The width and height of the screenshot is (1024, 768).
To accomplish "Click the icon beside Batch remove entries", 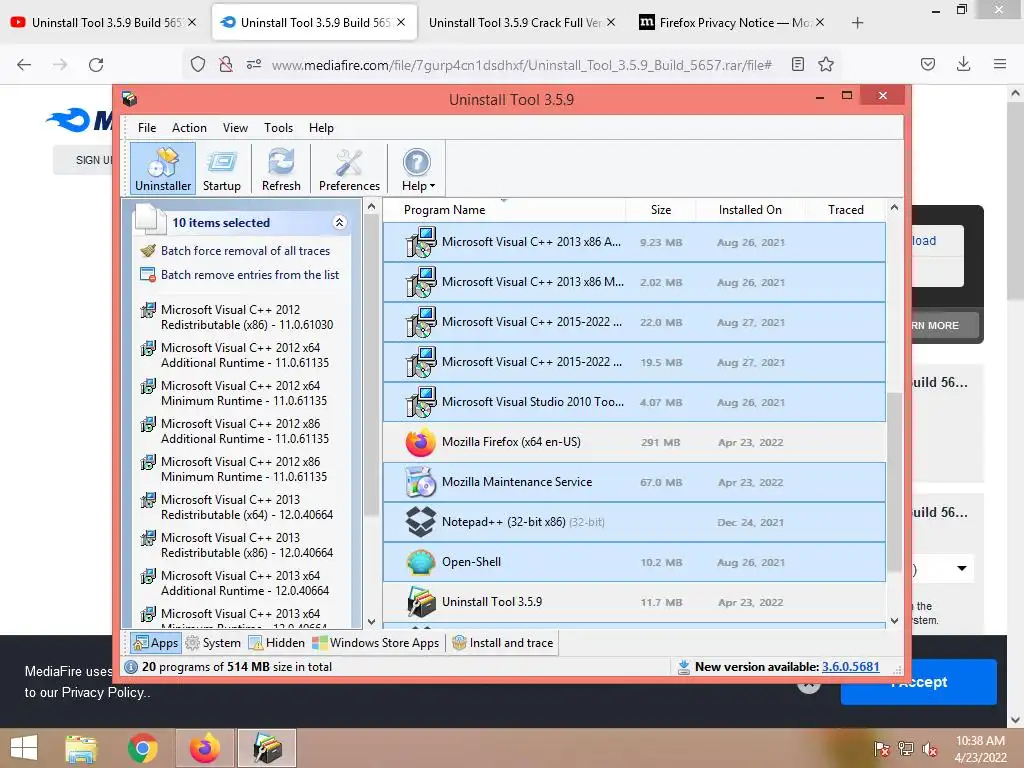I will coord(148,274).
